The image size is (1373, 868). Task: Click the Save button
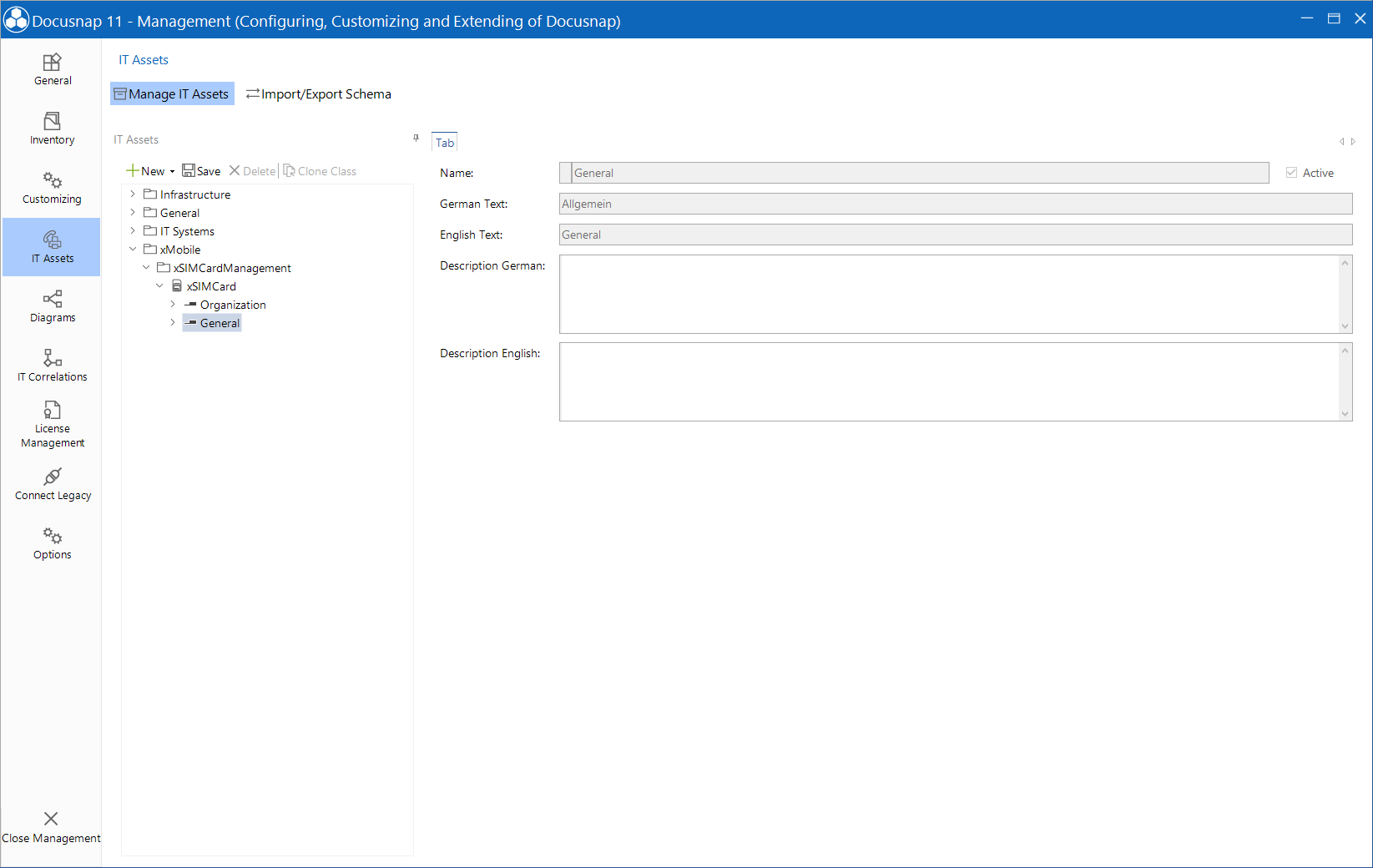(x=201, y=170)
